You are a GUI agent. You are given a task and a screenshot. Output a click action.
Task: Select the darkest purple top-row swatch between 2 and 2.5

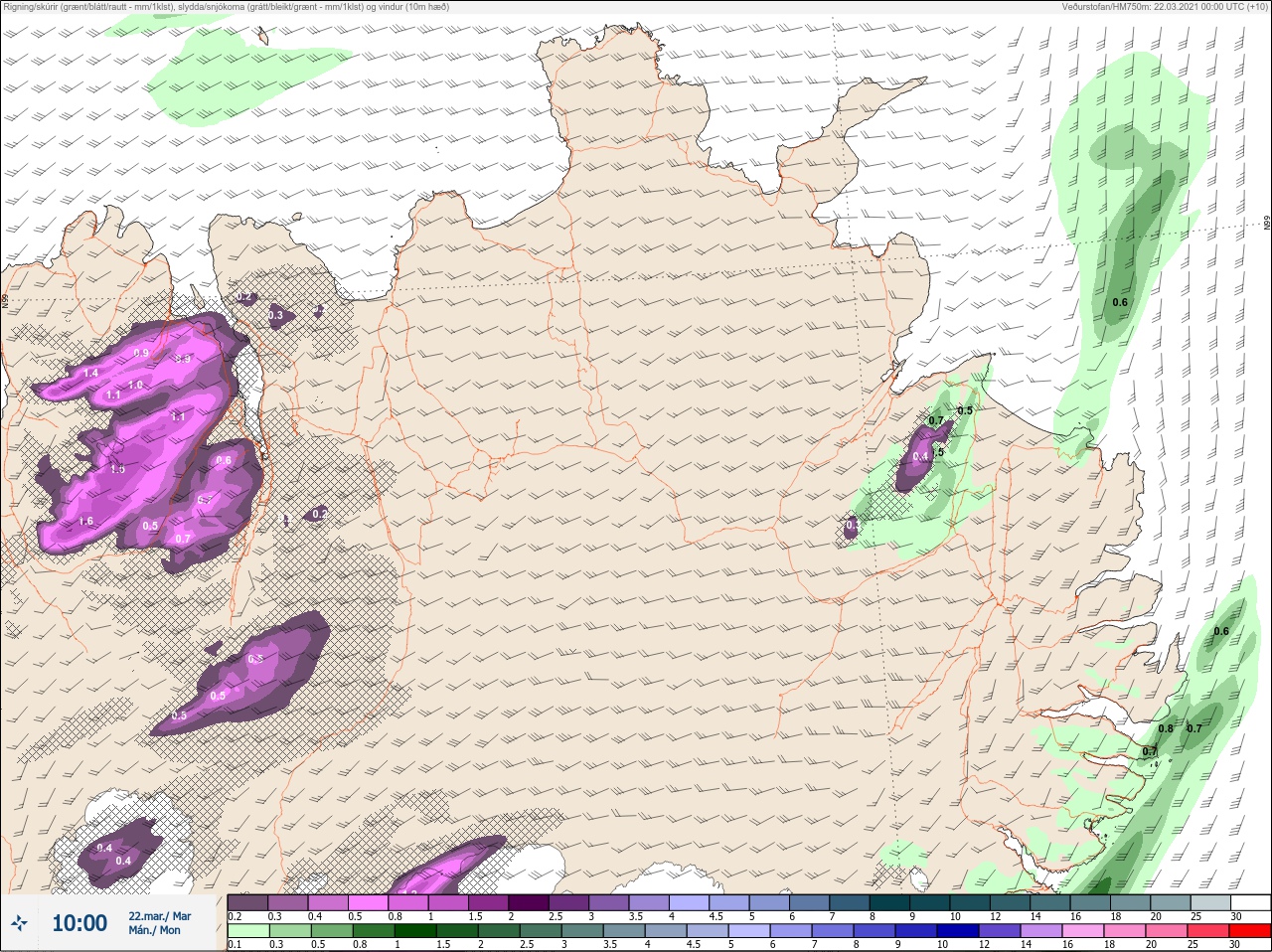click(529, 902)
